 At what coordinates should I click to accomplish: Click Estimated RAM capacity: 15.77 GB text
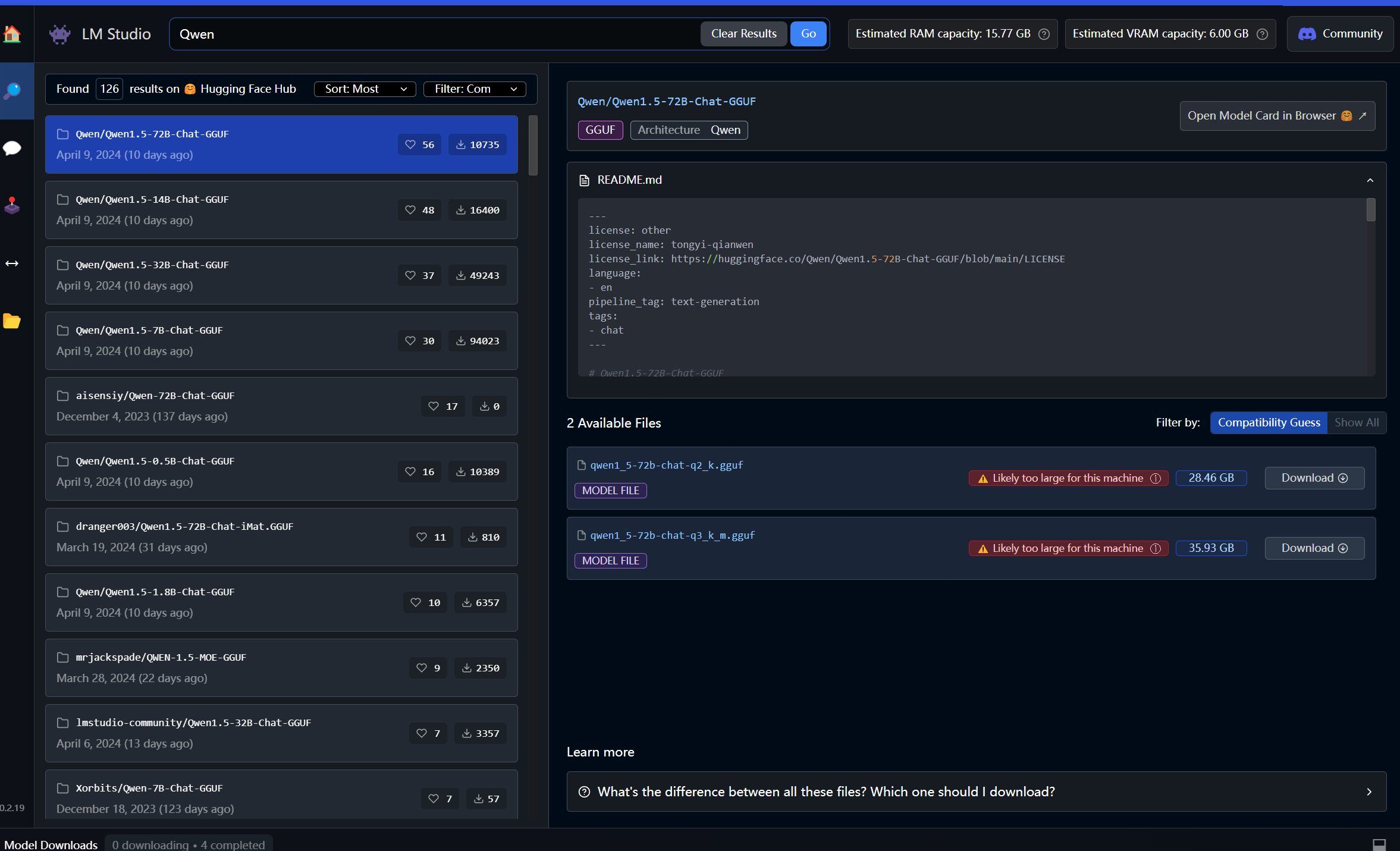pos(943,34)
